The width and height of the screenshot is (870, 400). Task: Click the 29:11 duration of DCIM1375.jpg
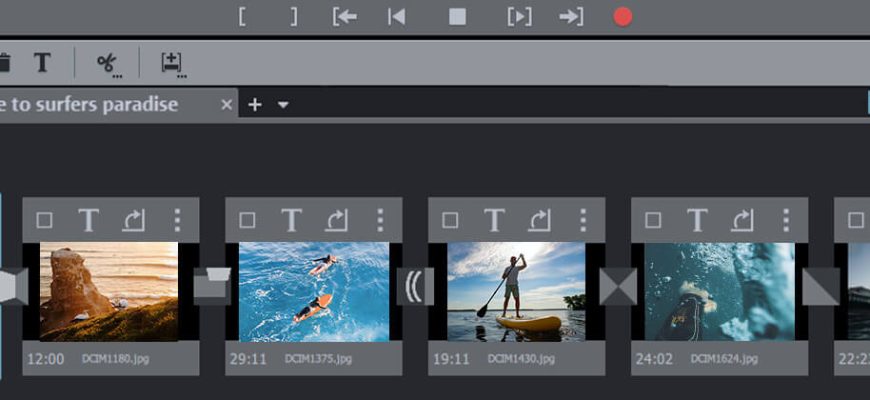[249, 359]
